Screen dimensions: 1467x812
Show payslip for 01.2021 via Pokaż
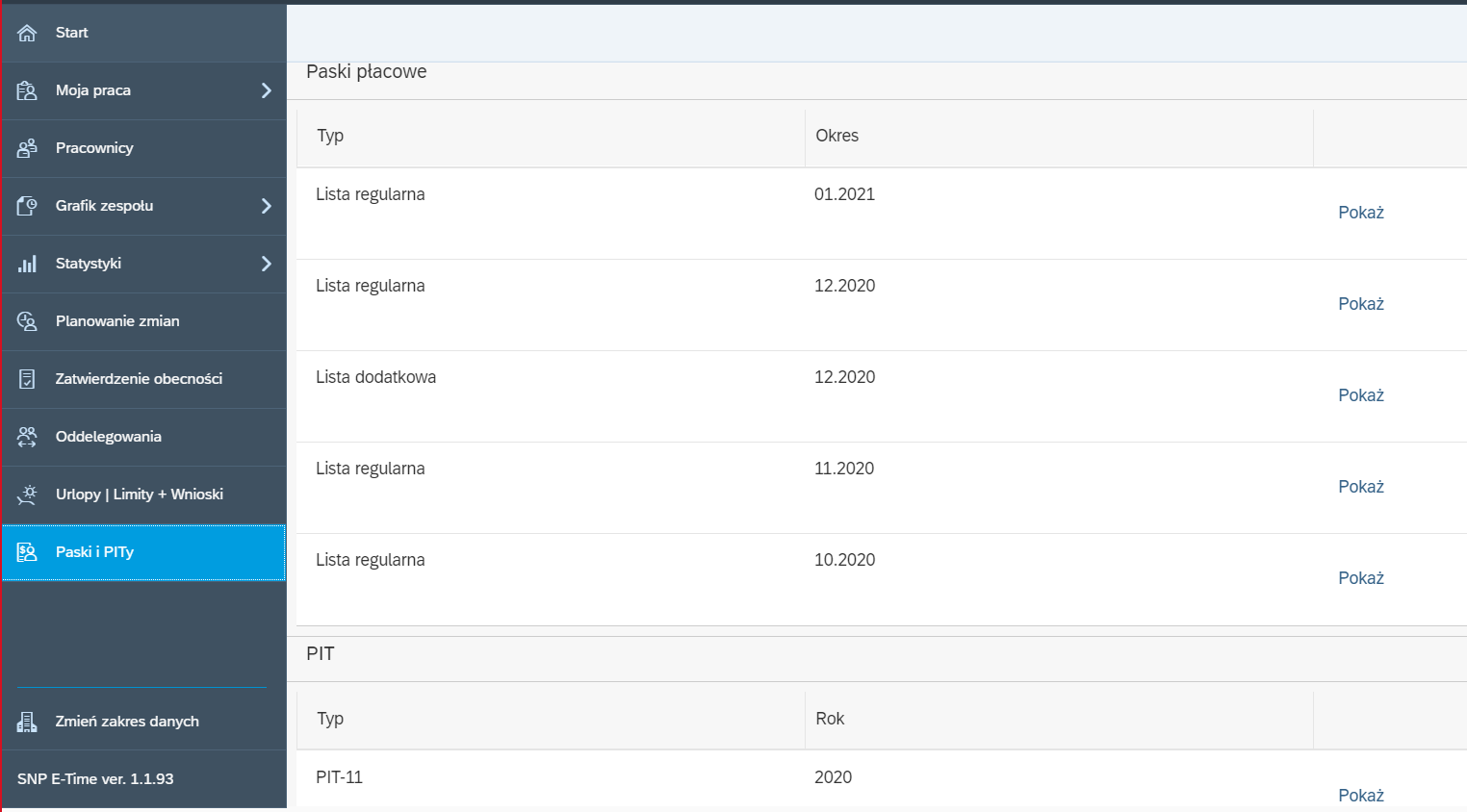coord(1361,213)
